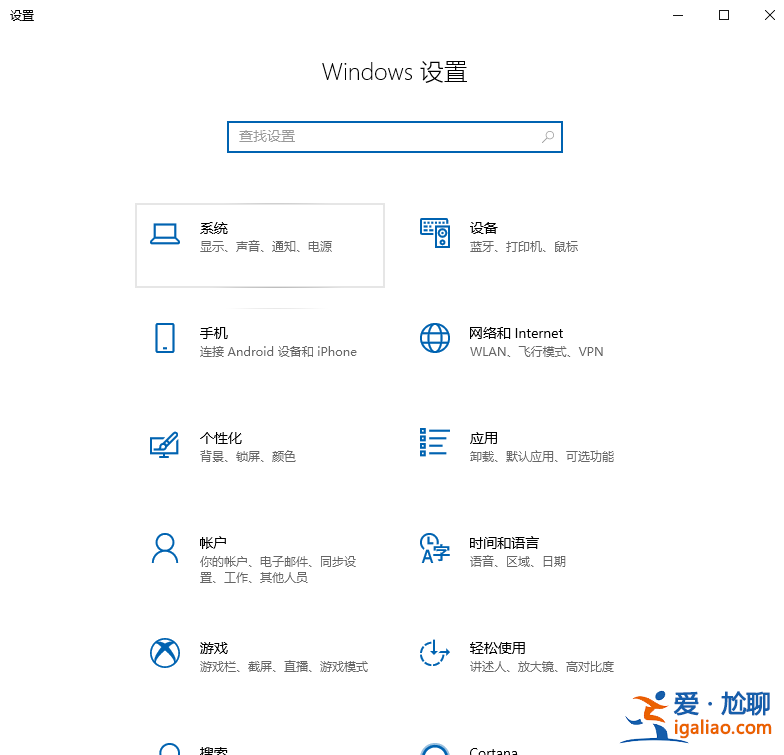The image size is (784, 755).
Task: Click the accounts description 你的帐户、电子邮件
Action: (x=278, y=570)
